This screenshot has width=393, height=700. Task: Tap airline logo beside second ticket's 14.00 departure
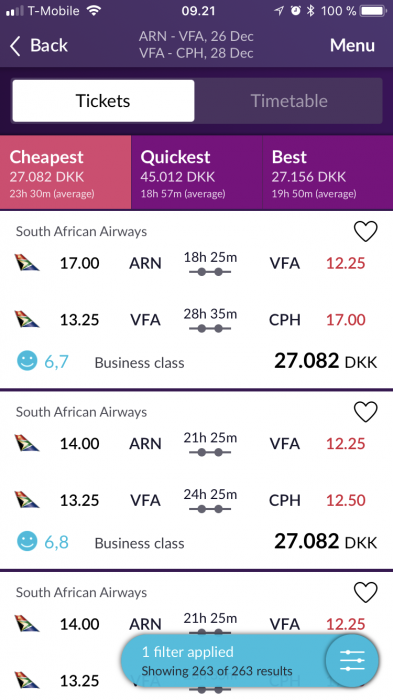click(27, 443)
